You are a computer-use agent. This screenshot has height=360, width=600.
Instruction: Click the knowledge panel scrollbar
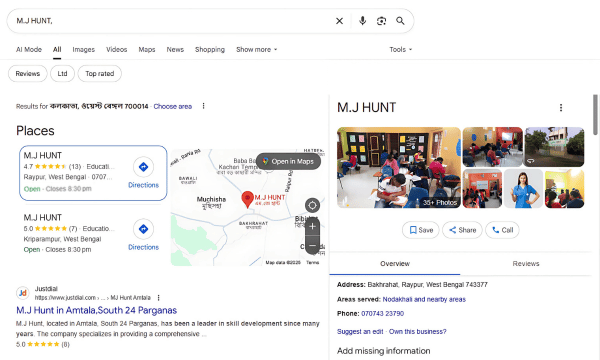595,115
